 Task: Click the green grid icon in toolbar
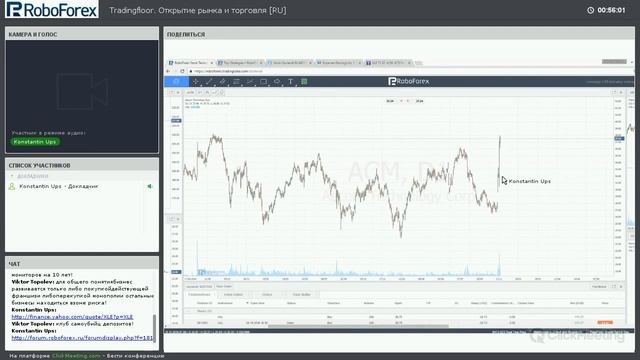tap(304, 82)
